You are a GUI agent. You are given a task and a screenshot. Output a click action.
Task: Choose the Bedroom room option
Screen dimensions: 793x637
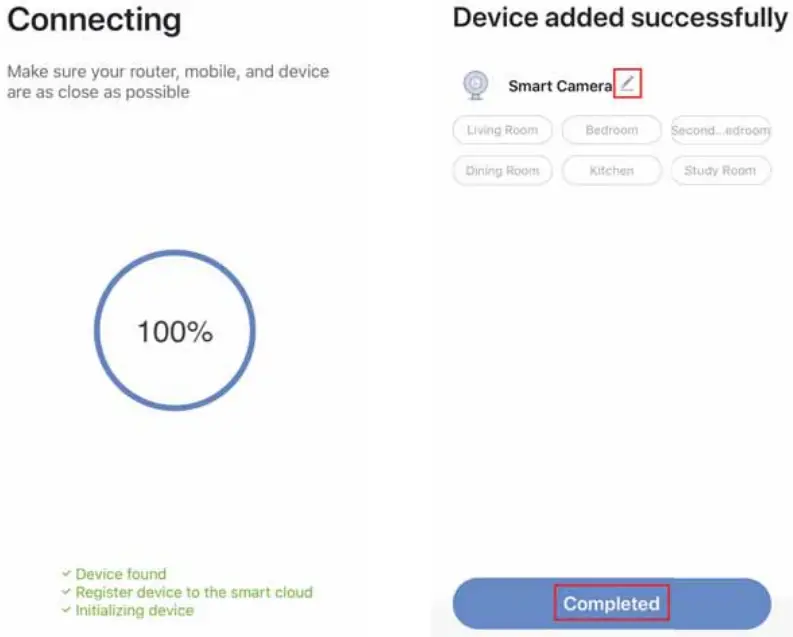coord(611,130)
